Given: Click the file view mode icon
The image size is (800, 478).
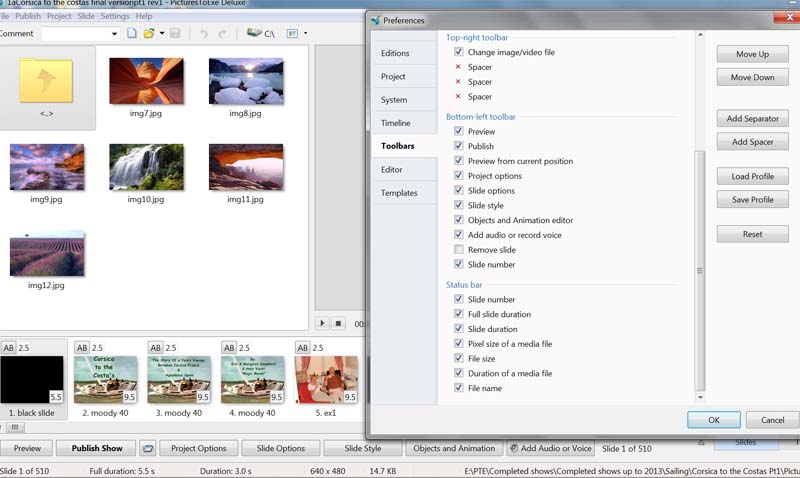Looking at the screenshot, I should pyautogui.click(x=292, y=34).
